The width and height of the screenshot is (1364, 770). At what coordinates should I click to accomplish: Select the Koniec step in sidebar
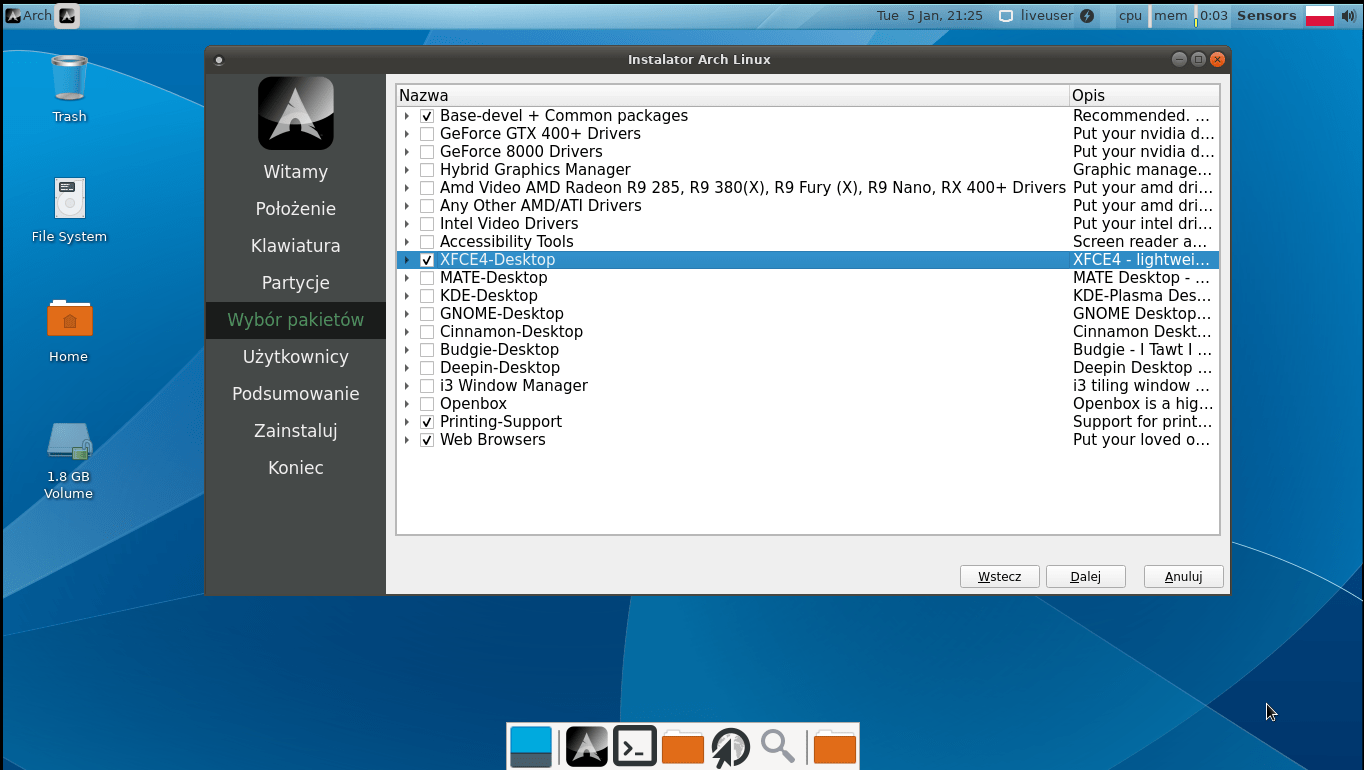tap(296, 468)
